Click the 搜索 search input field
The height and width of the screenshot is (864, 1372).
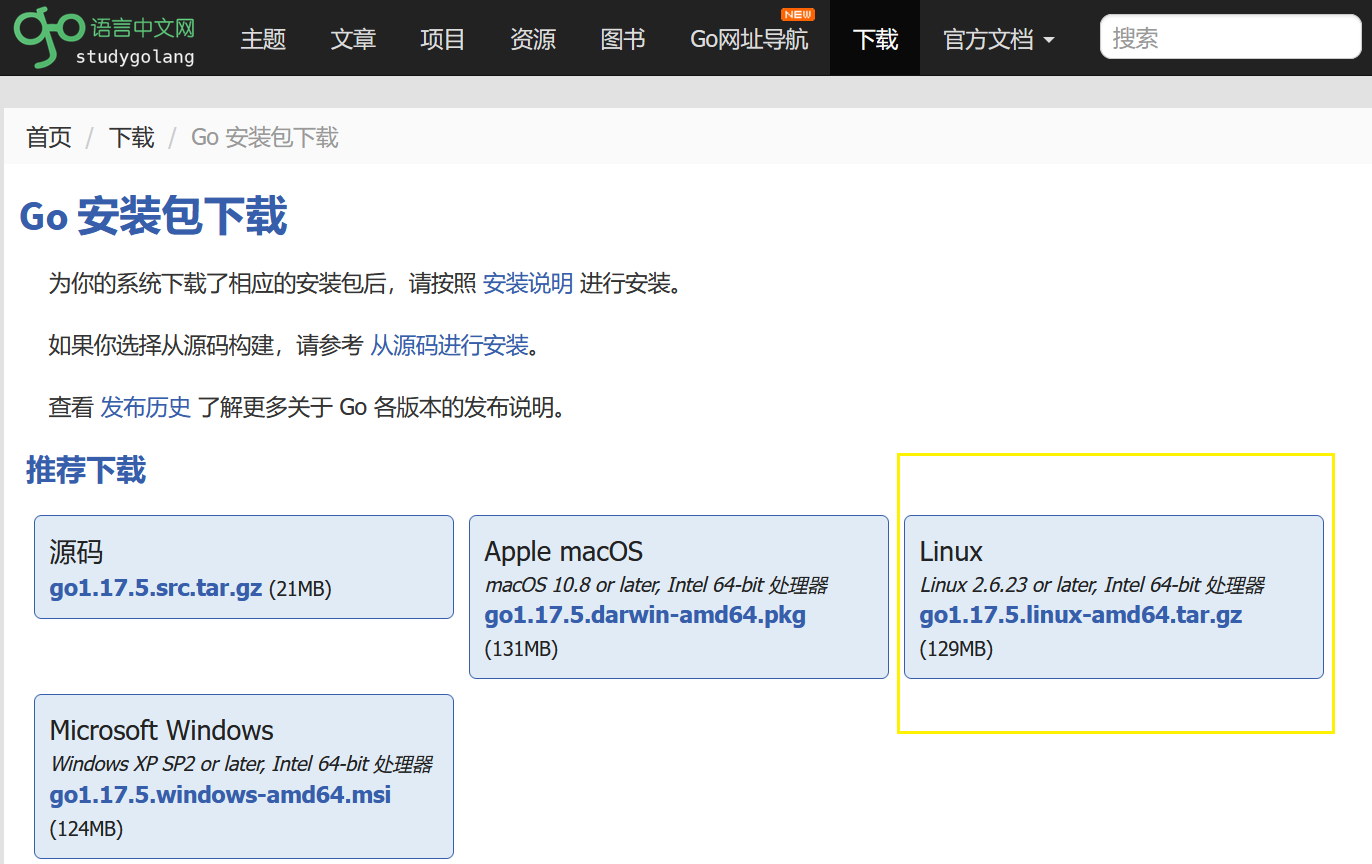pos(1229,36)
